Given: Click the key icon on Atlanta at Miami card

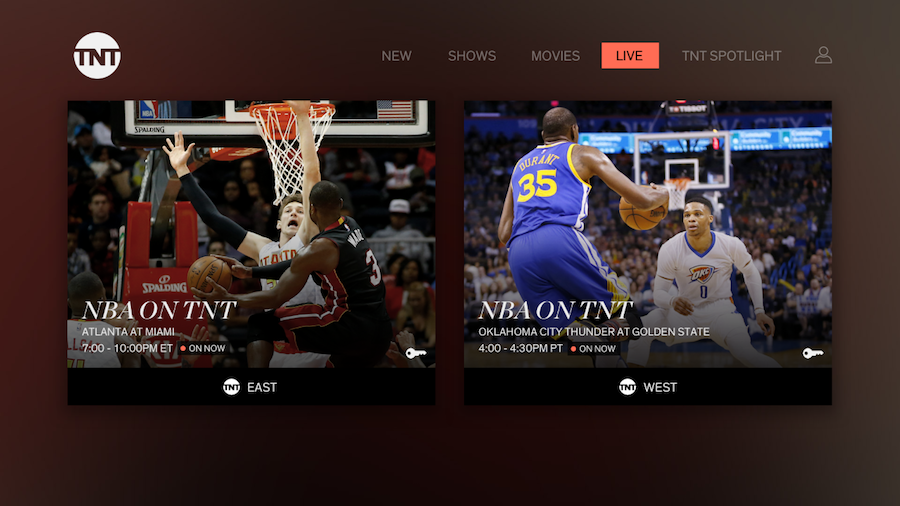Looking at the screenshot, I should click(x=416, y=353).
